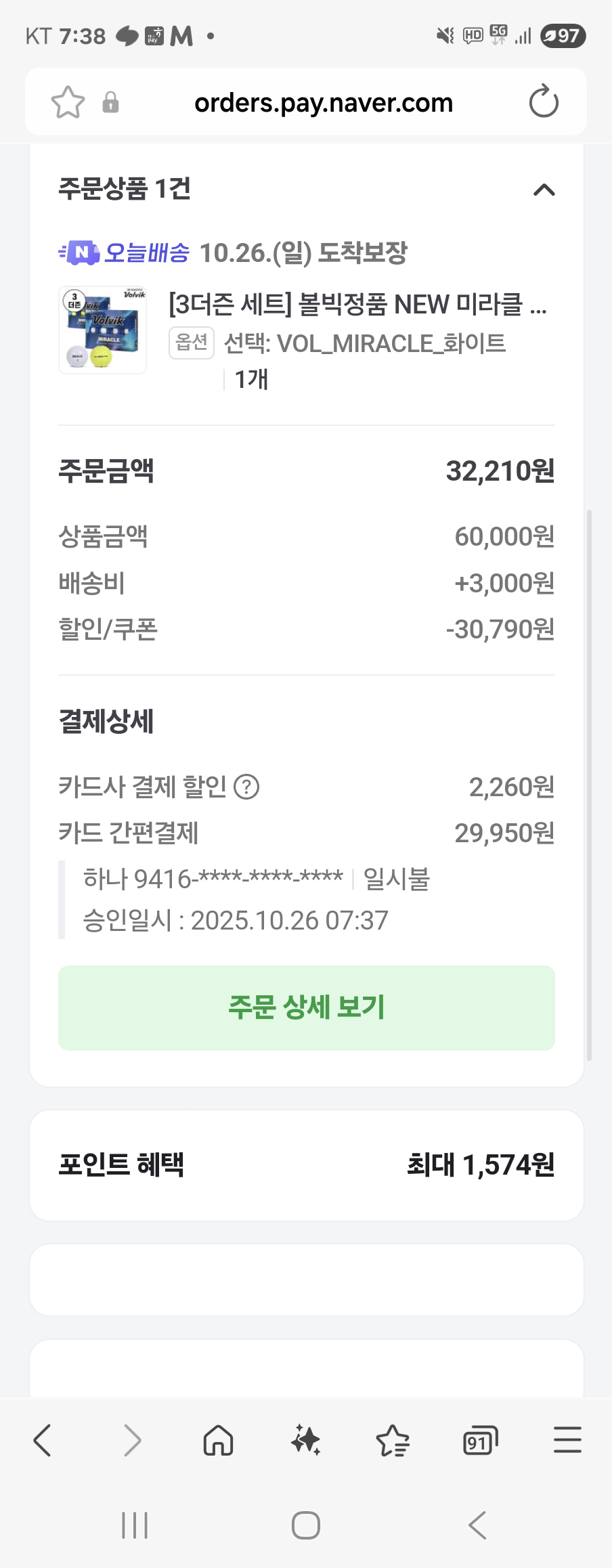Open the 볼빅정품 NEW 미라클 product title
Screen dimensions: 612x1568
pos(357,305)
